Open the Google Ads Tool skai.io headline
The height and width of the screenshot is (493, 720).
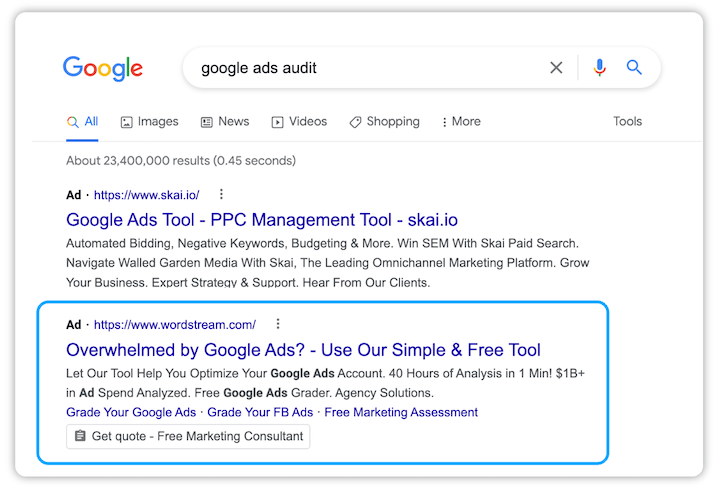pyautogui.click(x=262, y=220)
